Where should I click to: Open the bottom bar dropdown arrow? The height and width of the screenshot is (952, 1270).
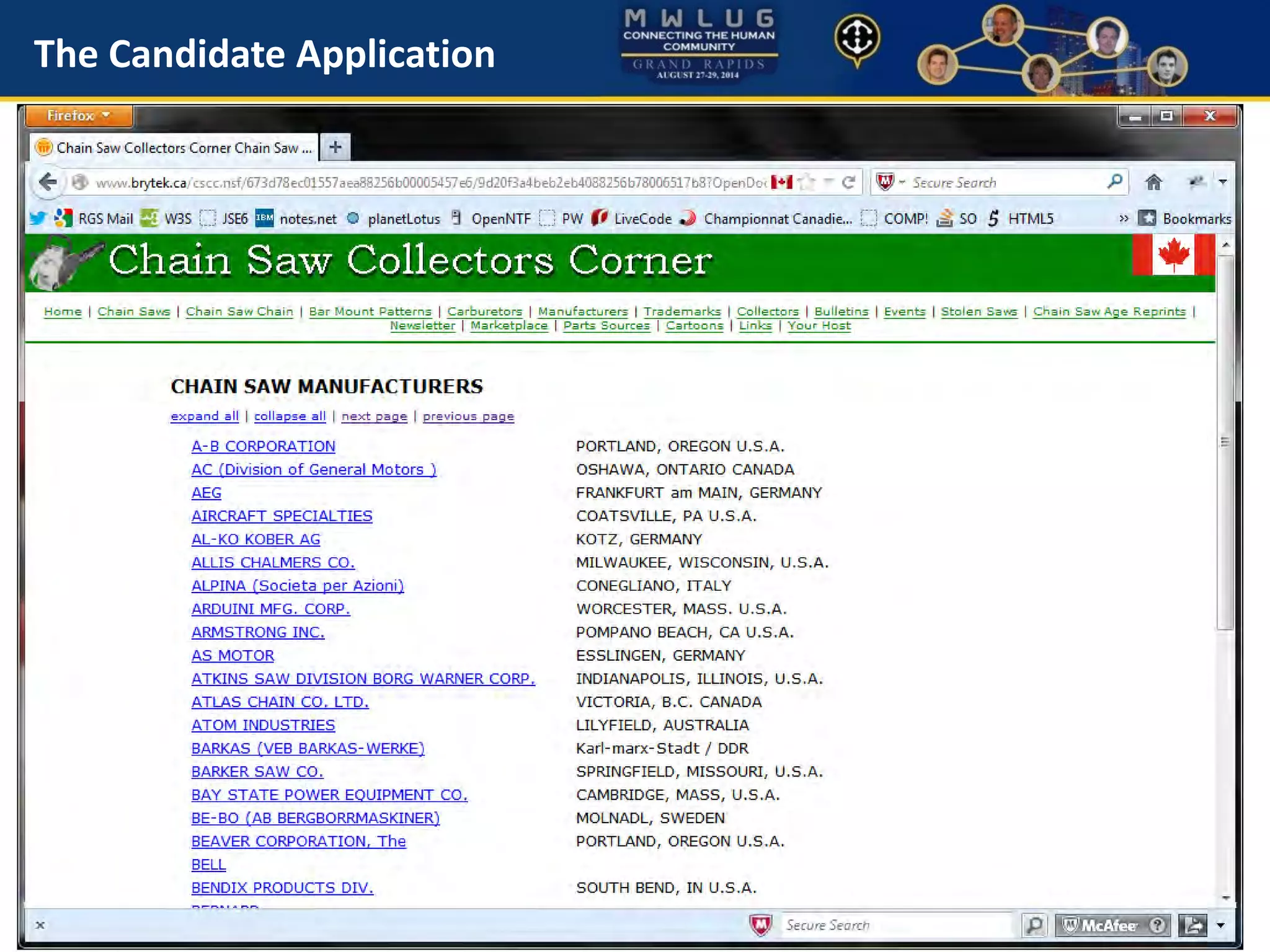1220,925
